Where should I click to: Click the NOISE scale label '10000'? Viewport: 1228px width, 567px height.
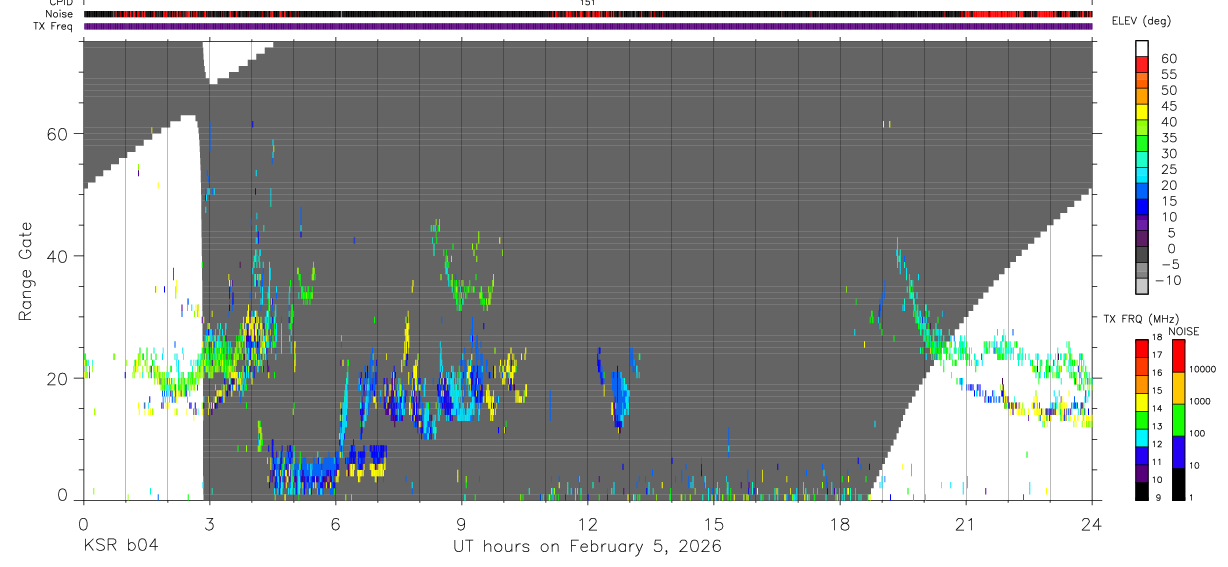[1203, 369]
